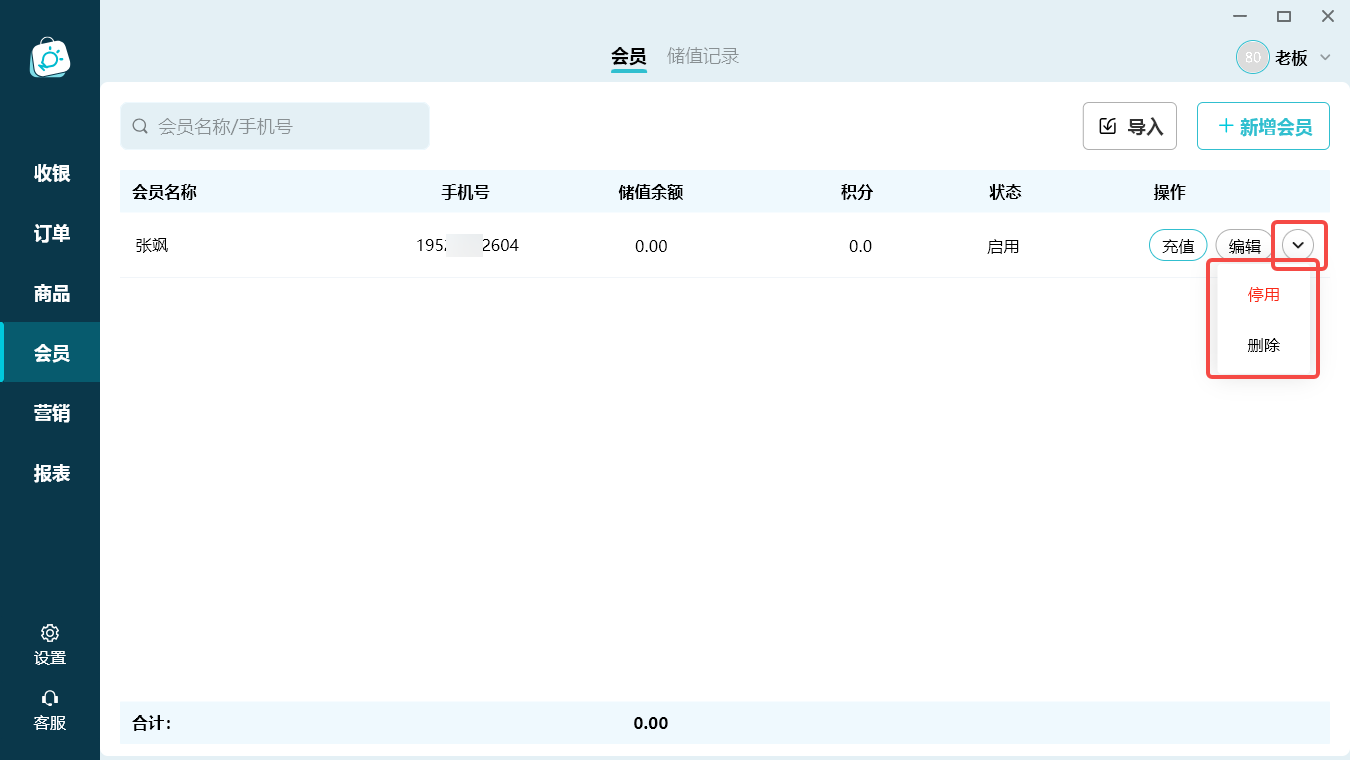
Task: Click the 操作 column header
Action: point(1169,192)
